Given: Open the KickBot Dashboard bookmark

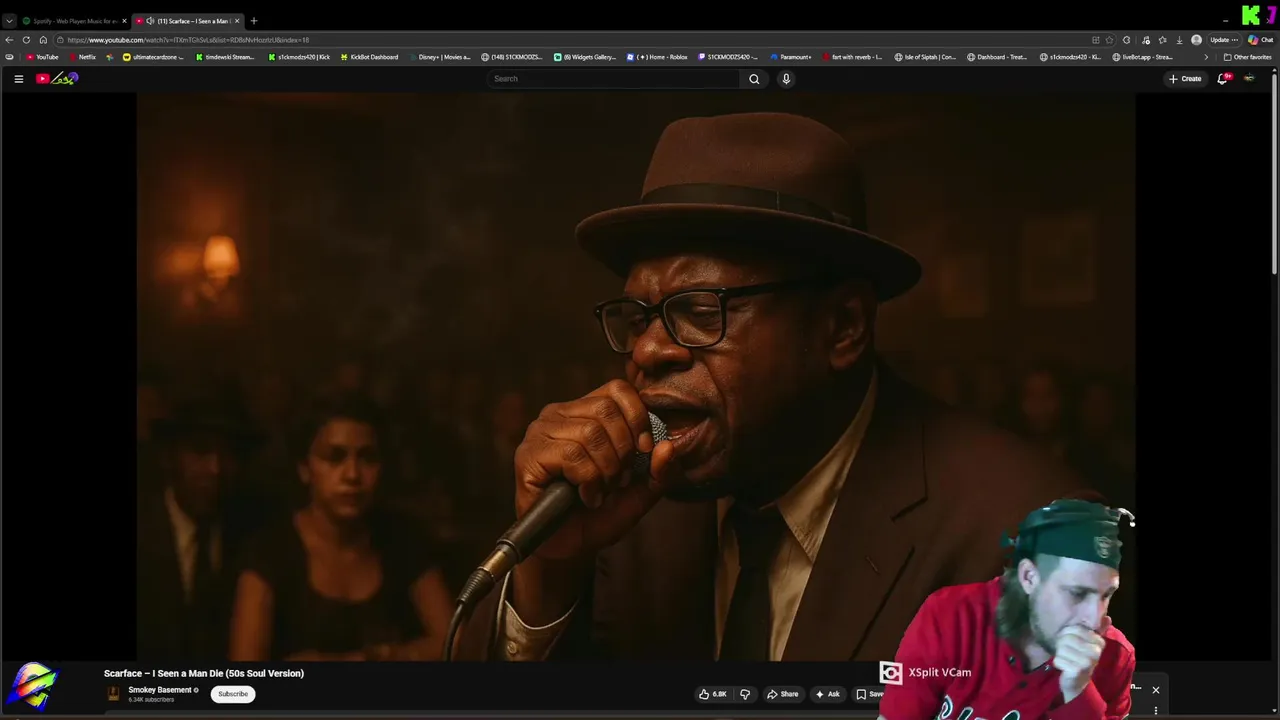Looking at the screenshot, I should point(369,57).
